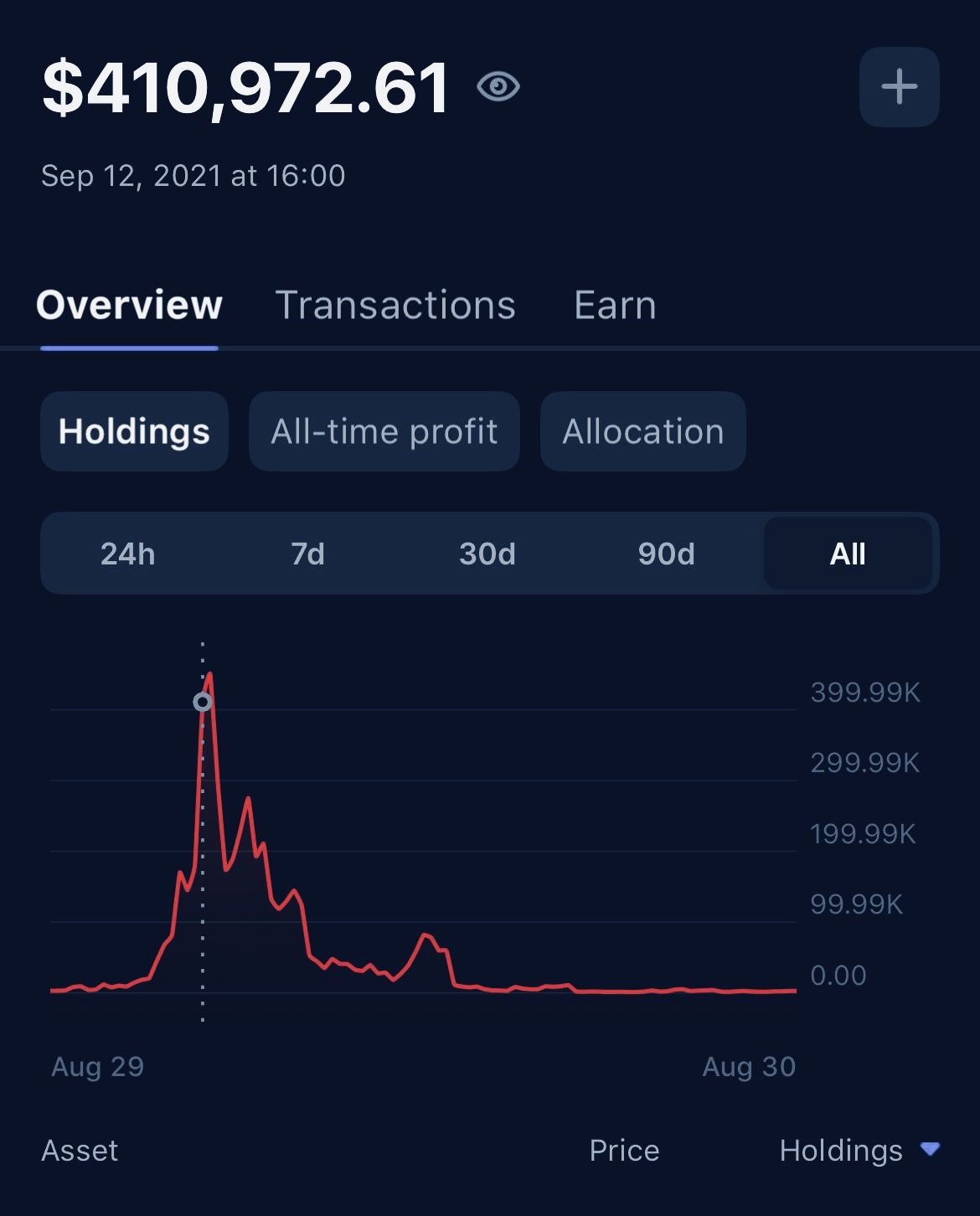This screenshot has height=1216, width=980.
Task: Sort by the Holdings column header
Action: point(840,1151)
